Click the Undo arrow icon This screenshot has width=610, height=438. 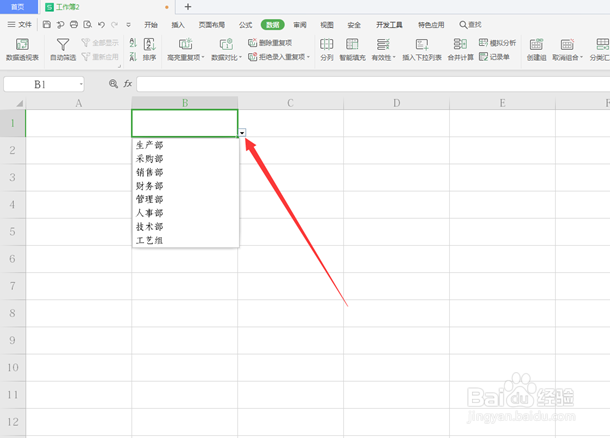(x=101, y=25)
